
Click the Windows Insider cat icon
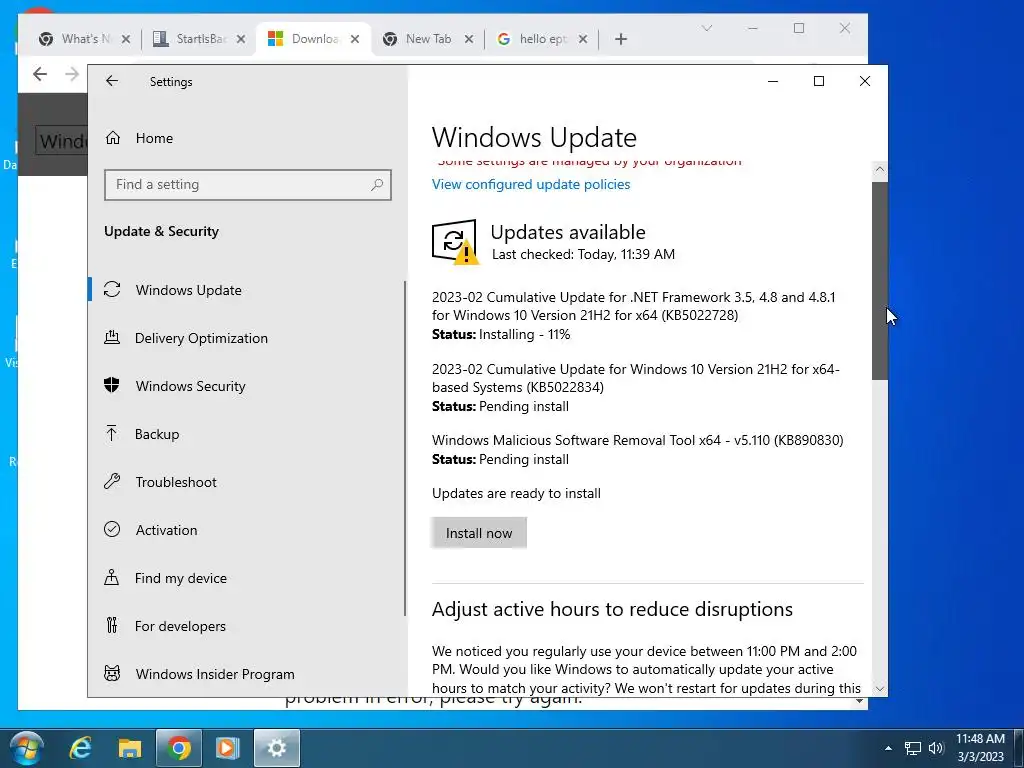(112, 673)
